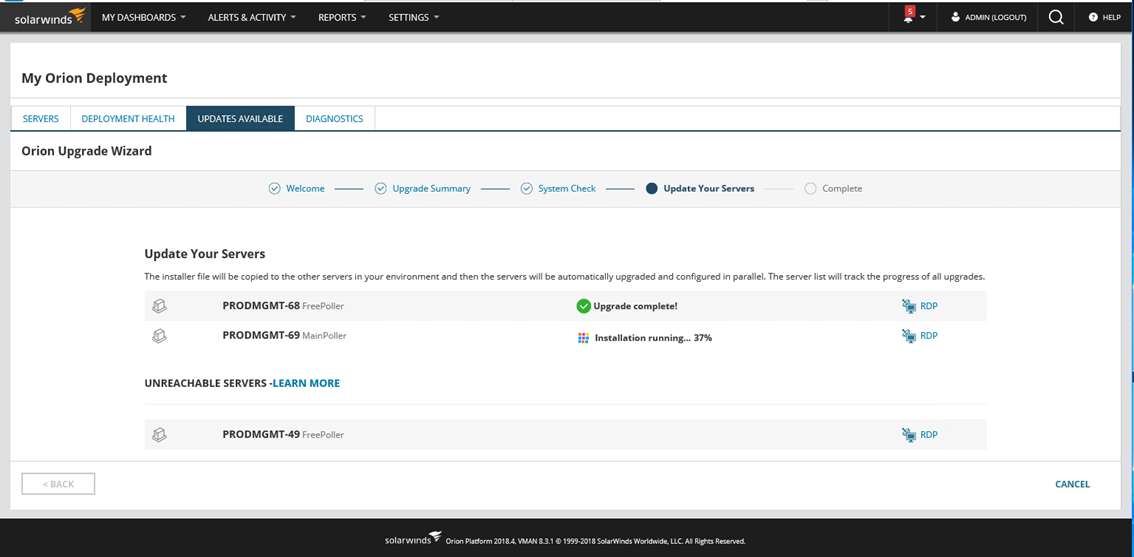This screenshot has height=557, width=1134.
Task: Click the 'UNREACHABLE SERVERS' label
Action: click(207, 383)
